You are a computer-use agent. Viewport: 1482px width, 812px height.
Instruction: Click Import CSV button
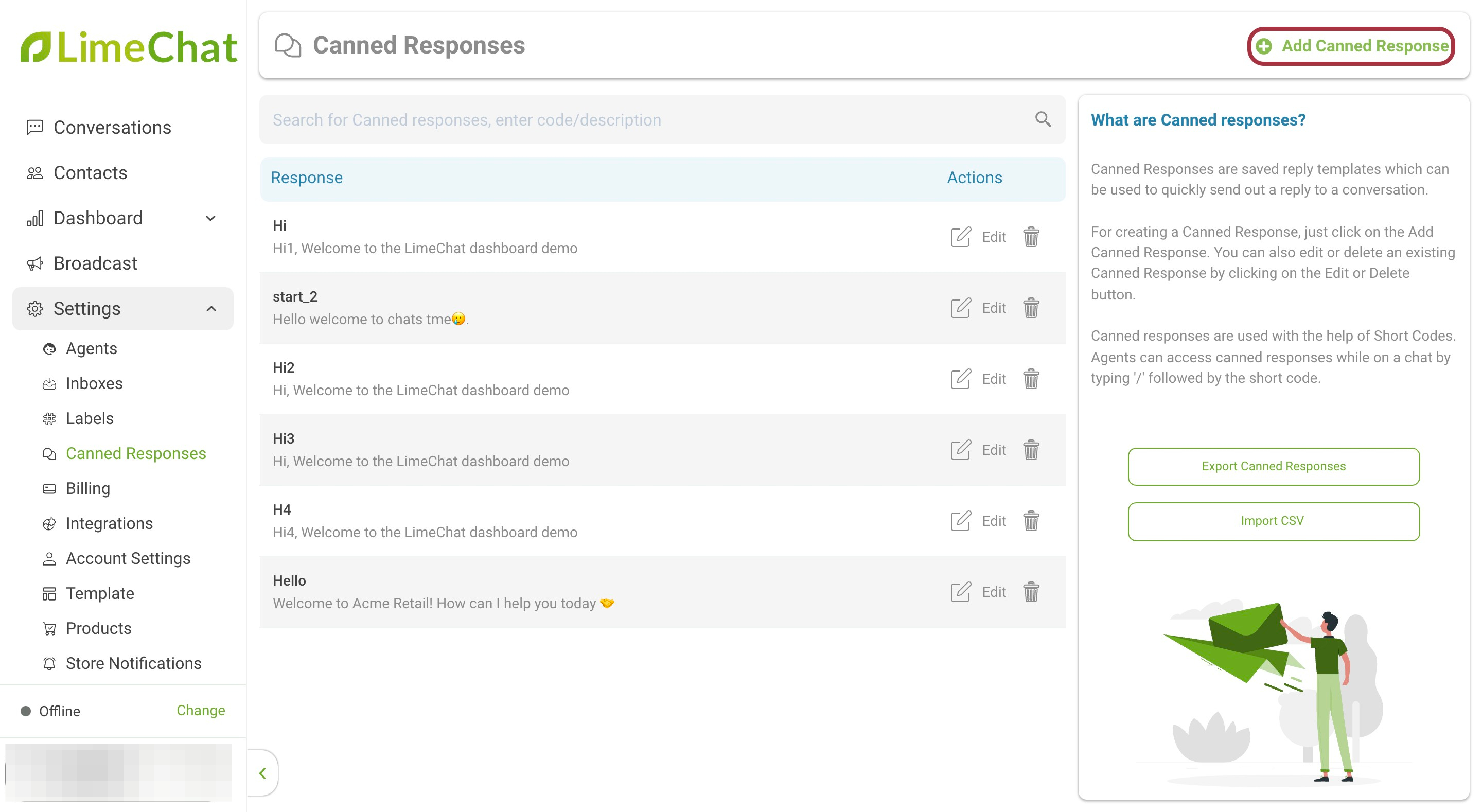(x=1273, y=521)
